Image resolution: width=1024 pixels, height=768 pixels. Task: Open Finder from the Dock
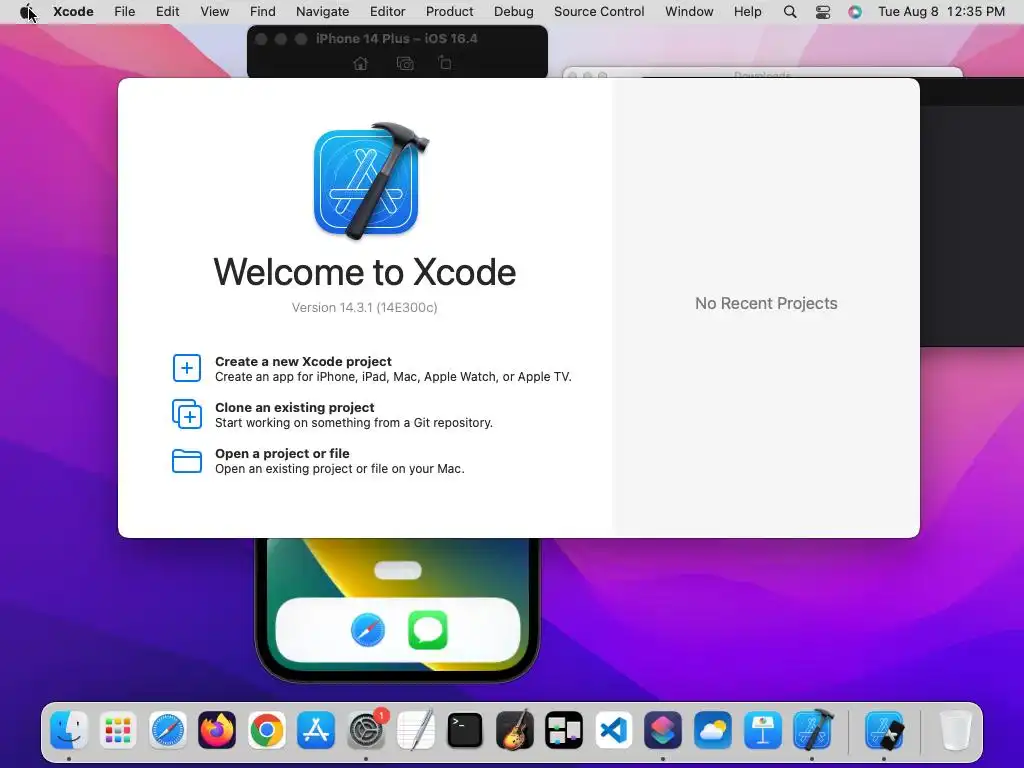click(x=68, y=730)
